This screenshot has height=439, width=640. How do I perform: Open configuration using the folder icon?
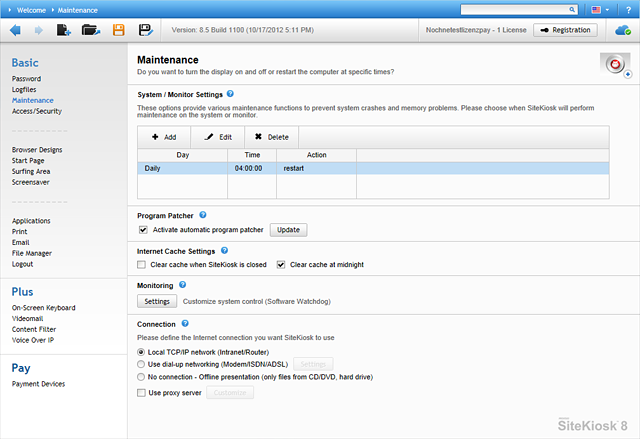91,30
